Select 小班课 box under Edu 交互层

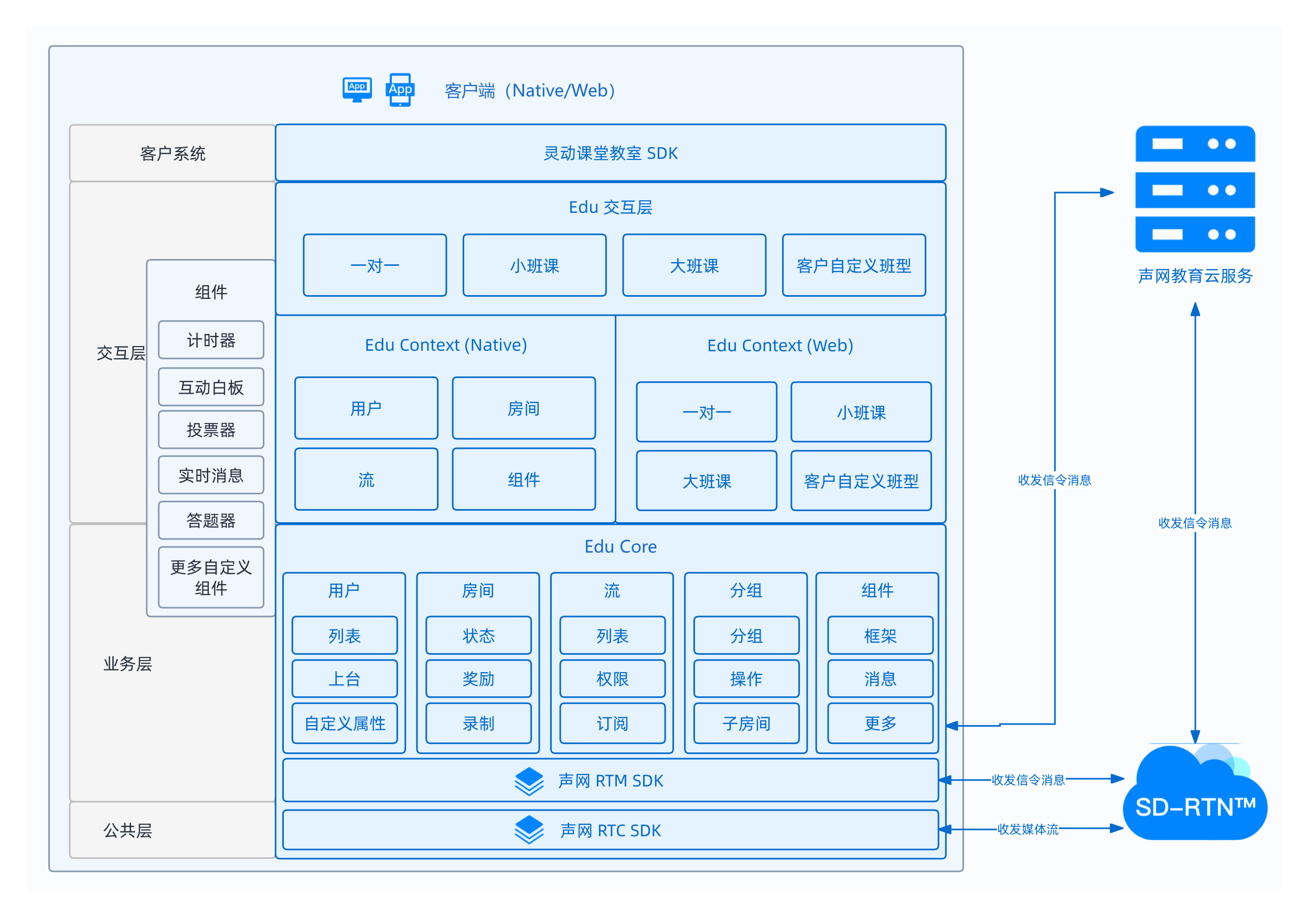[x=534, y=265]
